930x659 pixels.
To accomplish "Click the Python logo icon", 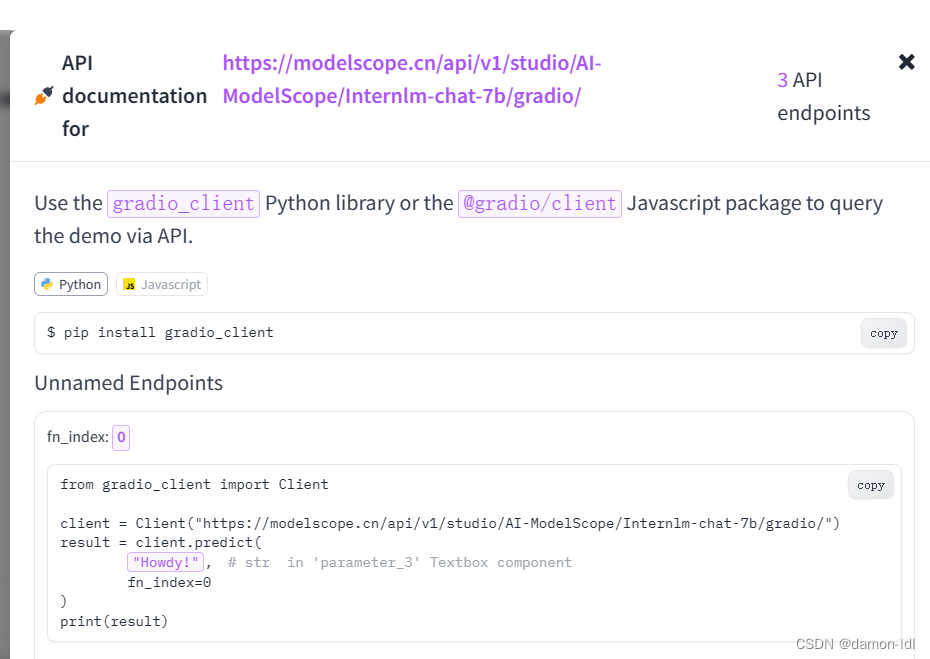I will pyautogui.click(x=47, y=284).
